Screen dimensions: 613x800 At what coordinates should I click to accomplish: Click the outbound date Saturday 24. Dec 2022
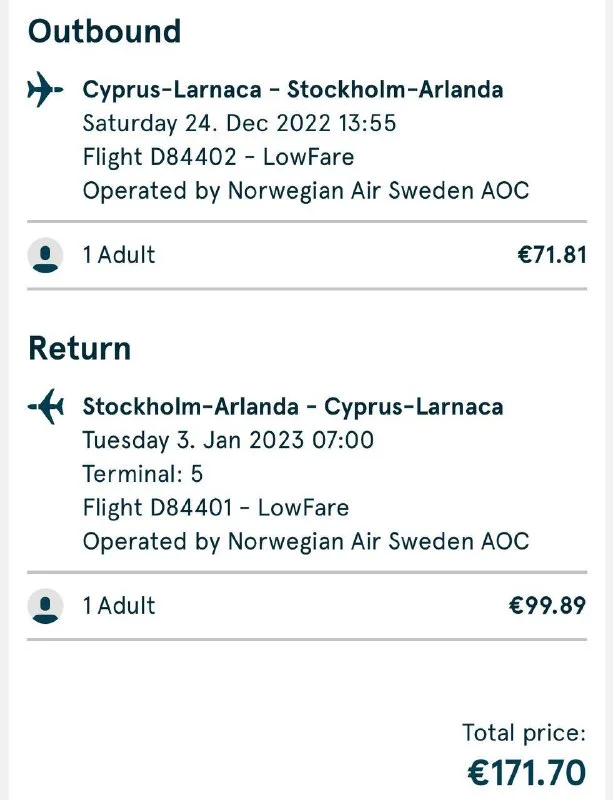point(239,124)
